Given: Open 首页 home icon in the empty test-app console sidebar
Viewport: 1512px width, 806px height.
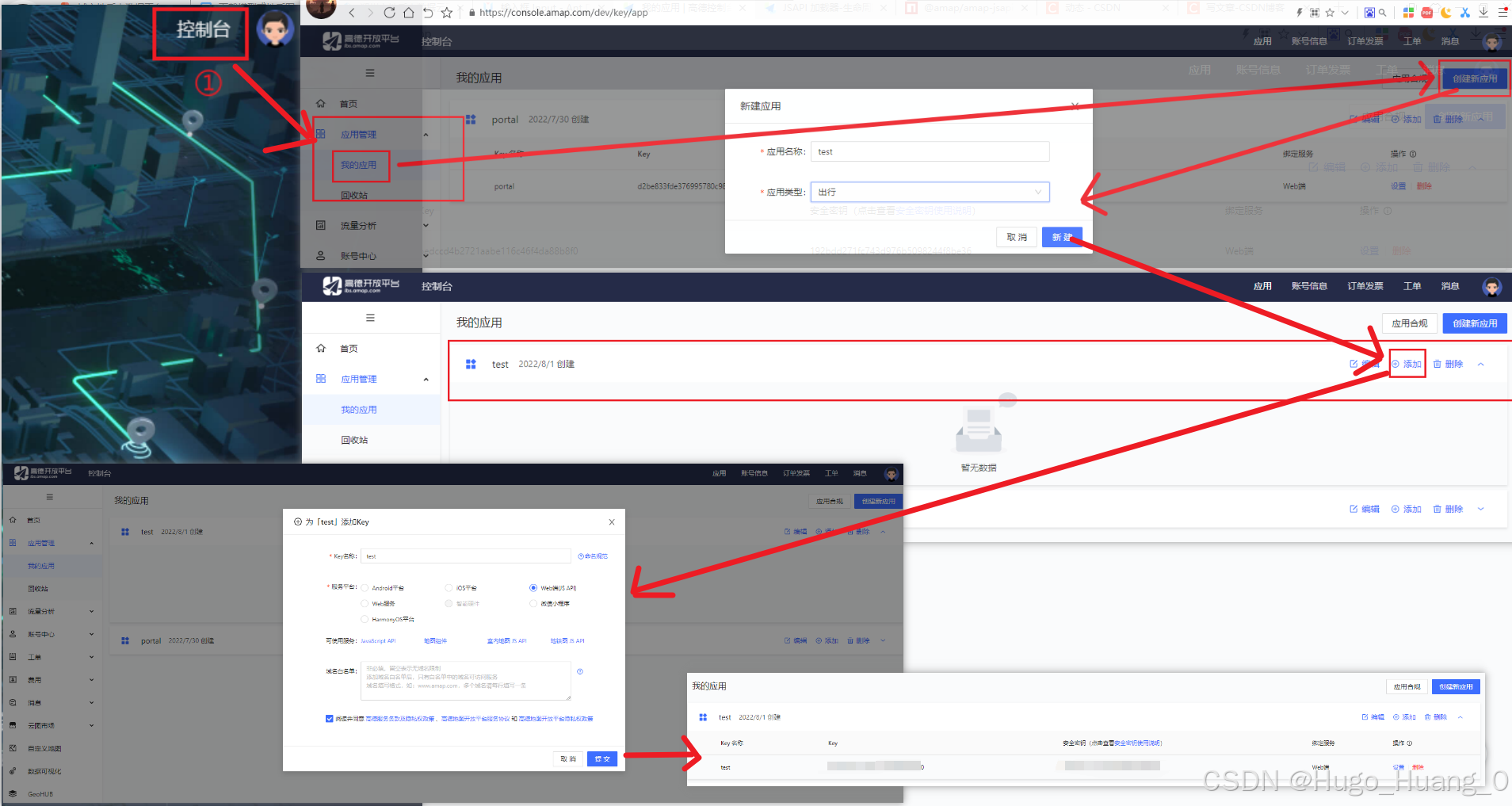Looking at the screenshot, I should 321,349.
